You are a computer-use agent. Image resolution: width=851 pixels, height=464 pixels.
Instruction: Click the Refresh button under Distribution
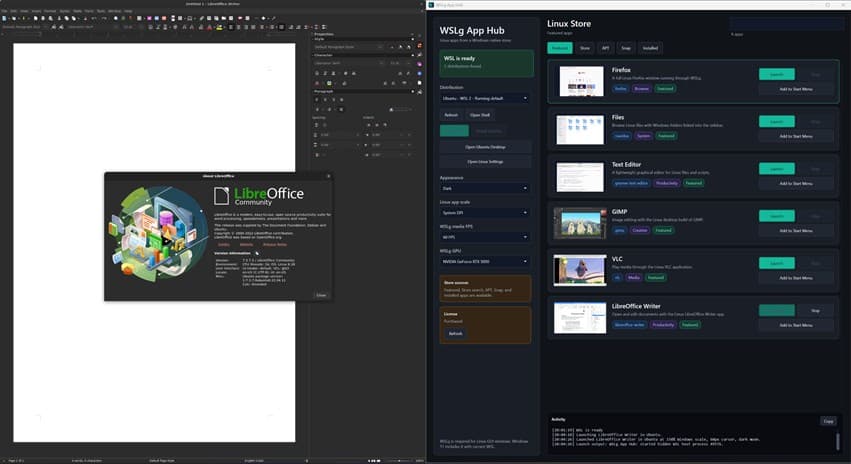click(451, 115)
